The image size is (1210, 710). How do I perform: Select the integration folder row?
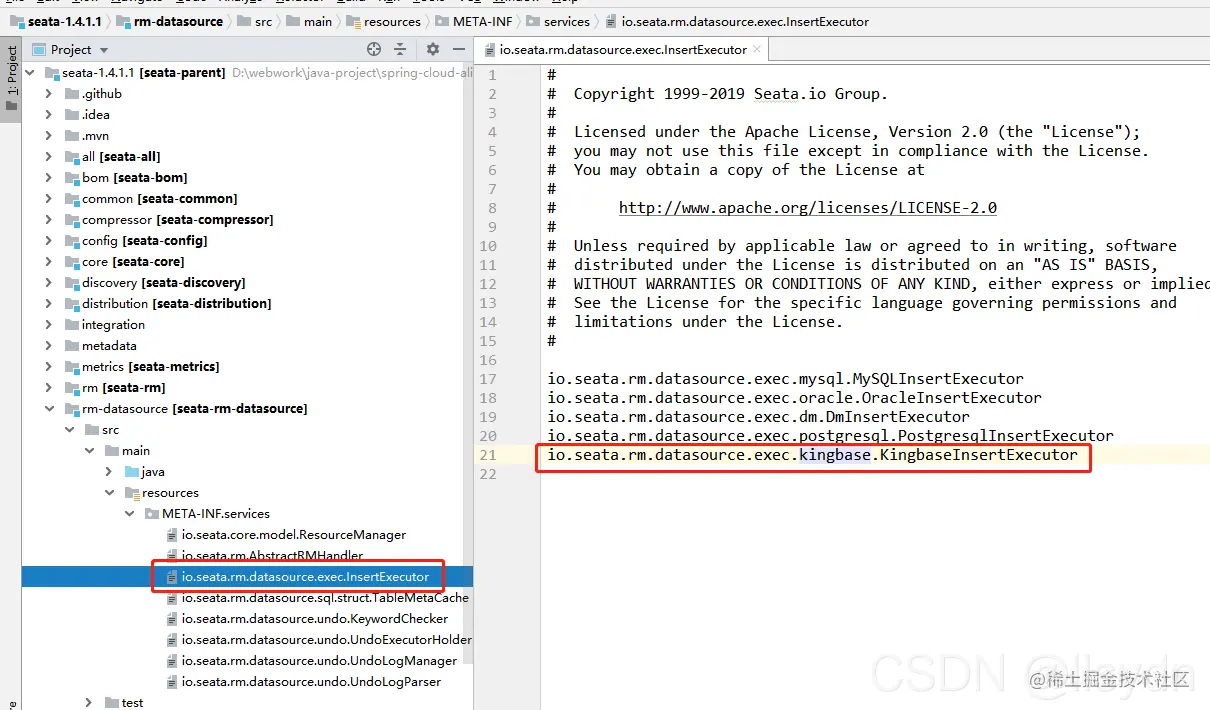[247, 325]
